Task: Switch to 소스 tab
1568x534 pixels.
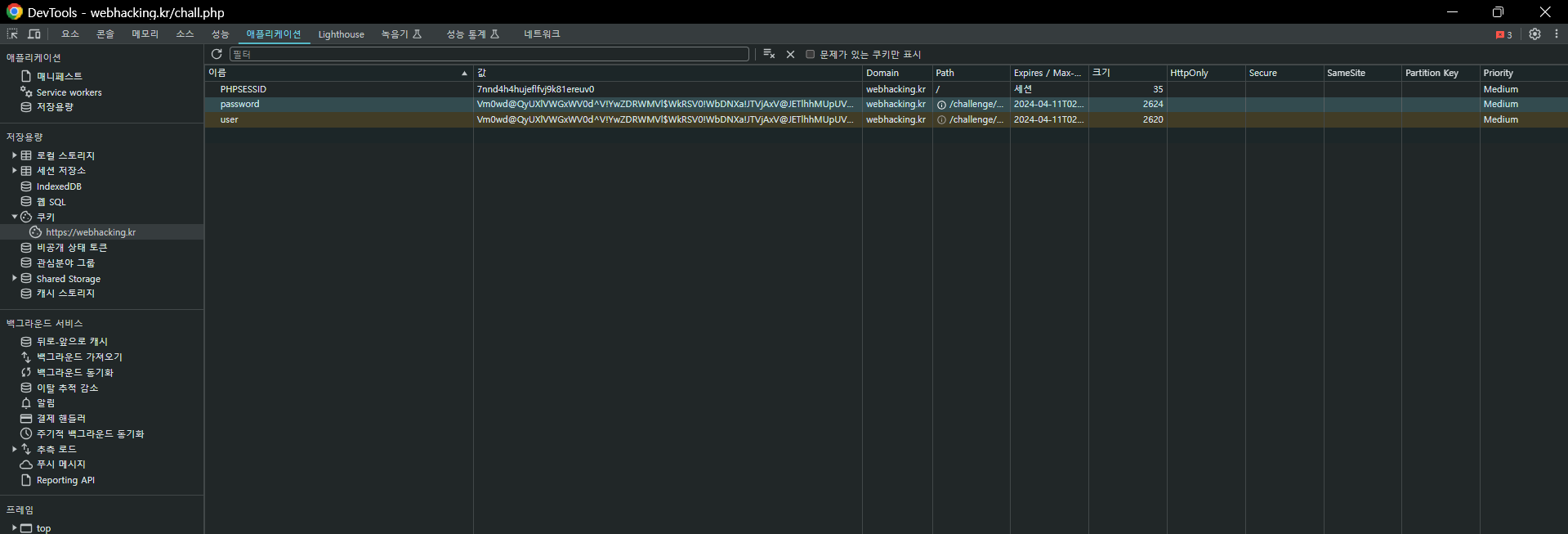Action: point(185,34)
